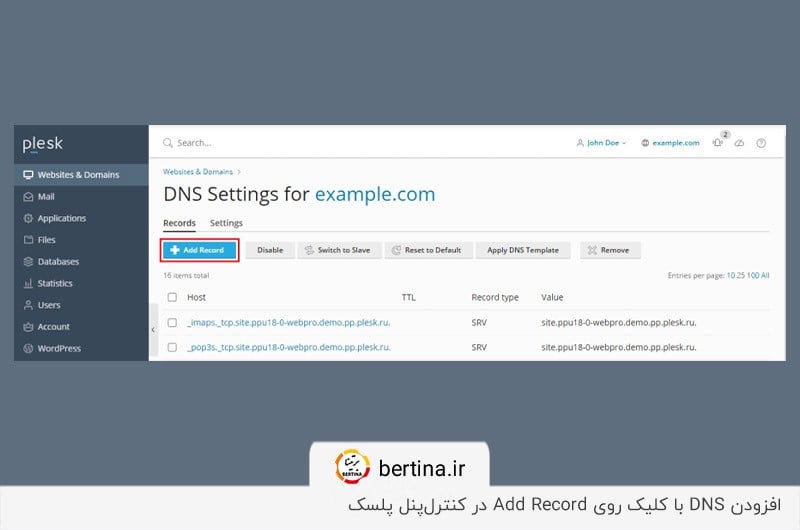800x530 pixels.
Task: Sort by Record type column header
Action: point(495,297)
